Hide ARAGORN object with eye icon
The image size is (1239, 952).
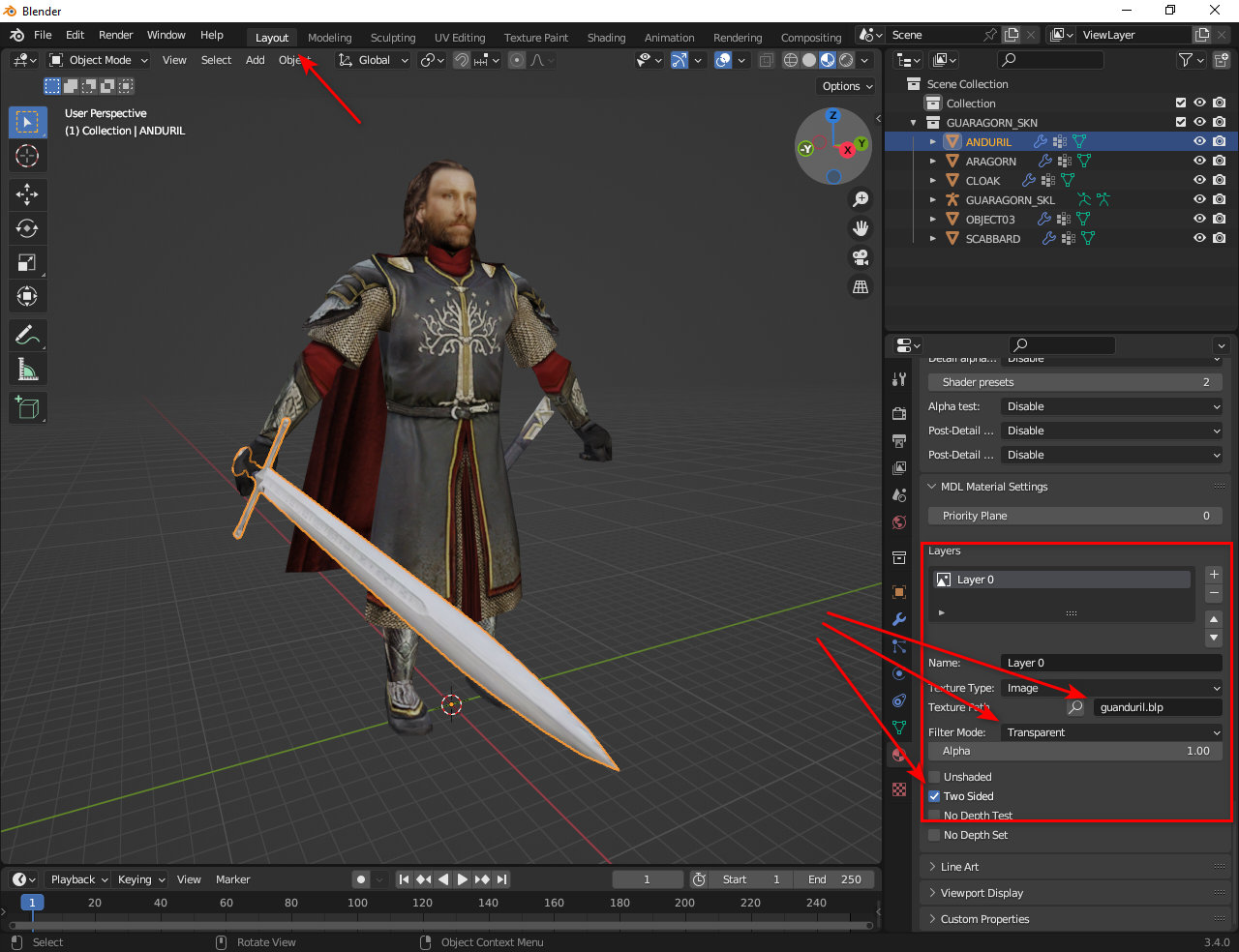pos(1200,161)
